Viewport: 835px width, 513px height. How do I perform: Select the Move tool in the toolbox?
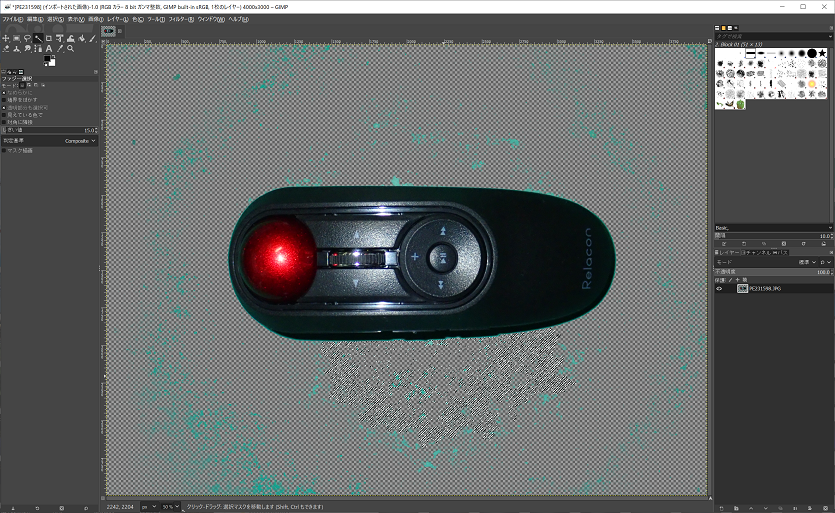pos(5,38)
